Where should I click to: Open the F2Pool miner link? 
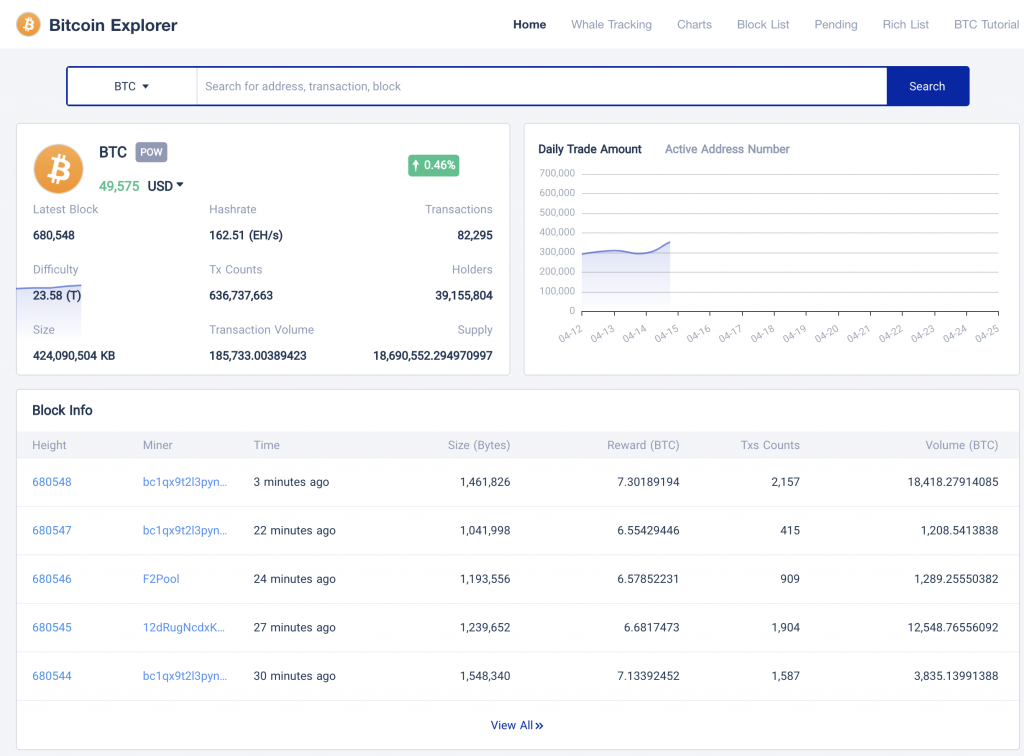point(161,578)
